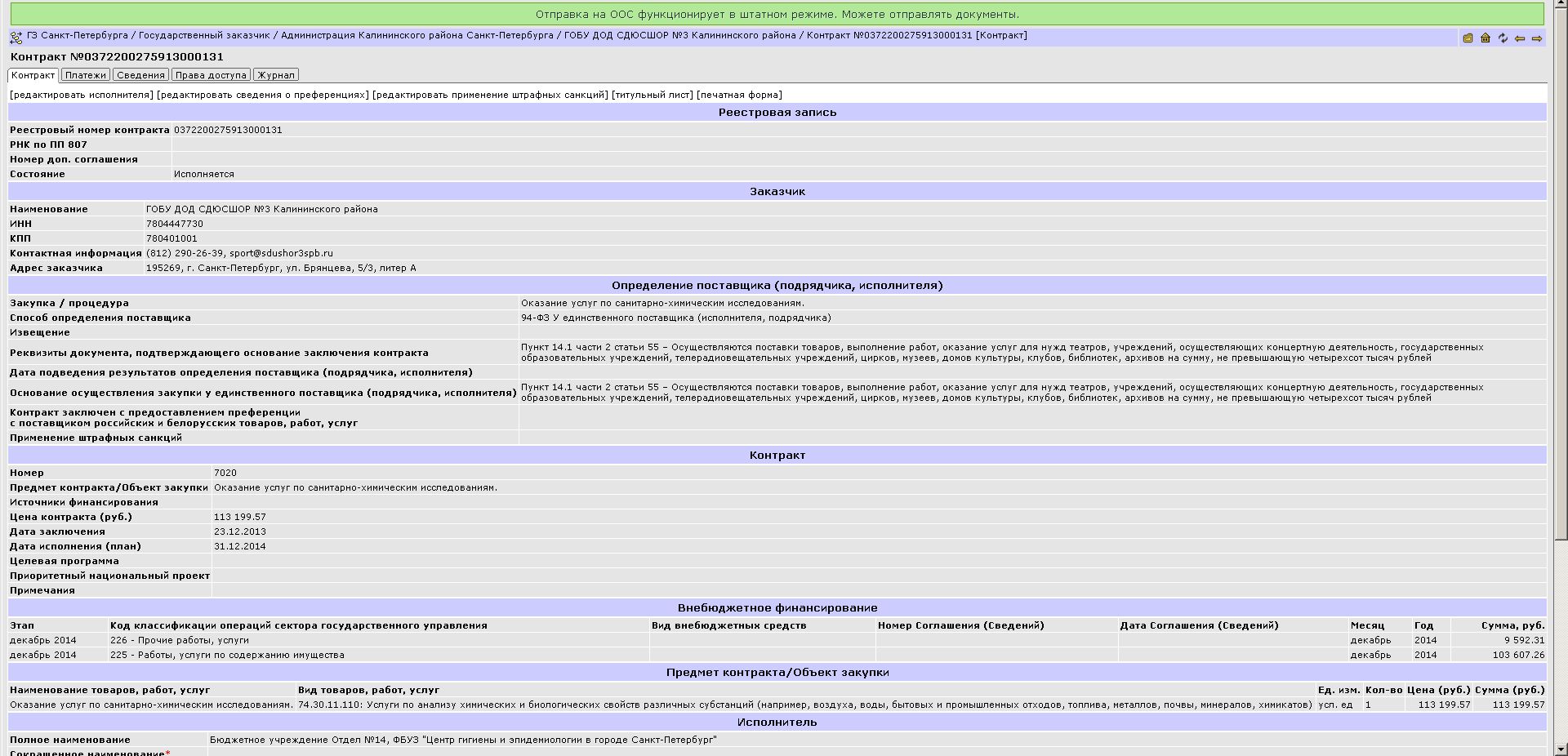
Task: Open the печатная форма link
Action: pos(739,95)
